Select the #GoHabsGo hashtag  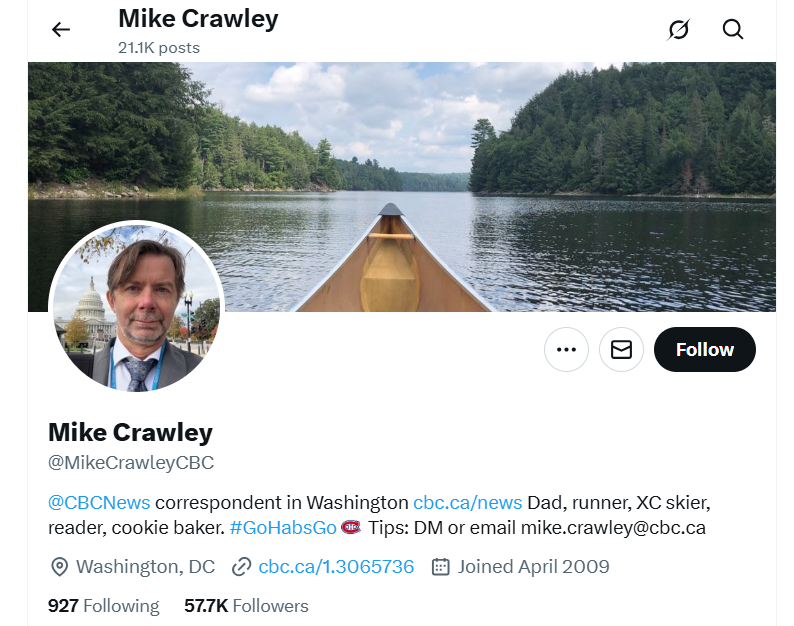[283, 528]
